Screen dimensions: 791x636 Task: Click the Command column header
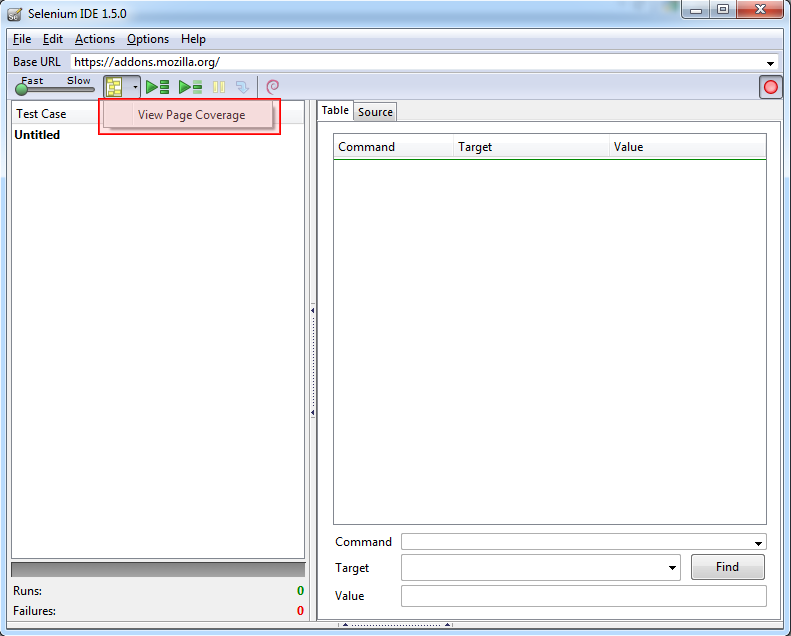click(x=393, y=147)
